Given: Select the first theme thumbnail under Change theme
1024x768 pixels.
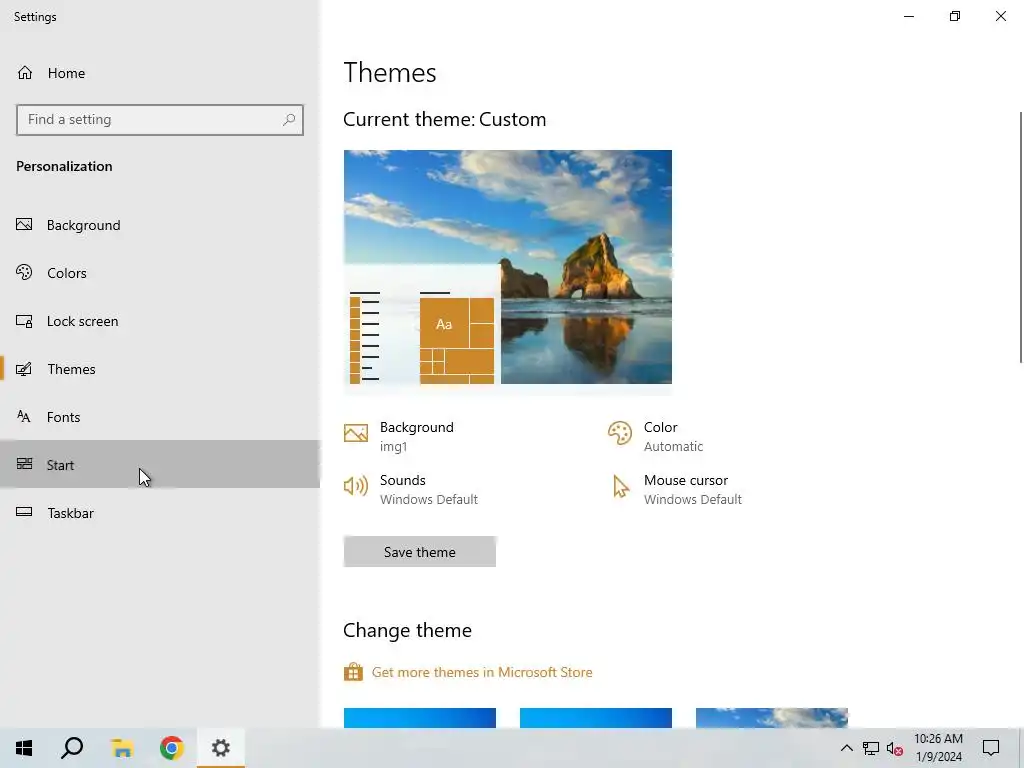Looking at the screenshot, I should pos(420,718).
